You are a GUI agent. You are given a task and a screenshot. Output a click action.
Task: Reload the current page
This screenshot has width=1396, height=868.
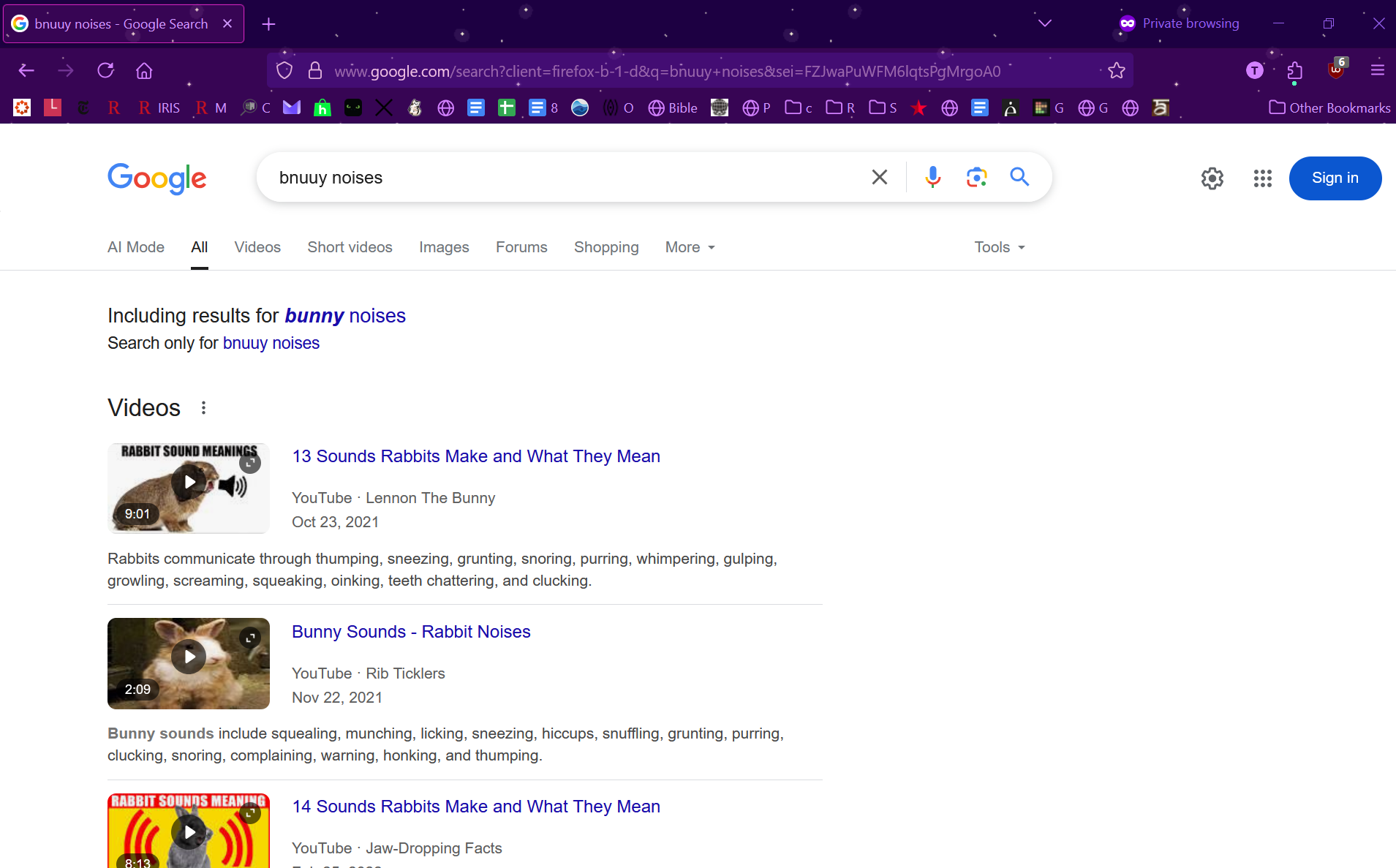coord(105,70)
